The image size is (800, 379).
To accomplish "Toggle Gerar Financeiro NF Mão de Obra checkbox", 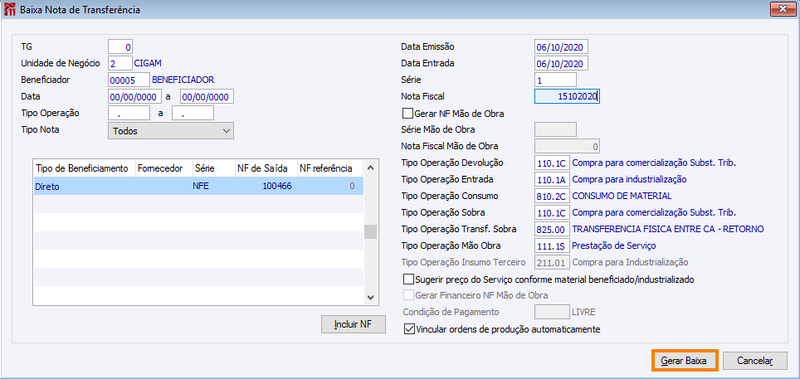I will [409, 295].
